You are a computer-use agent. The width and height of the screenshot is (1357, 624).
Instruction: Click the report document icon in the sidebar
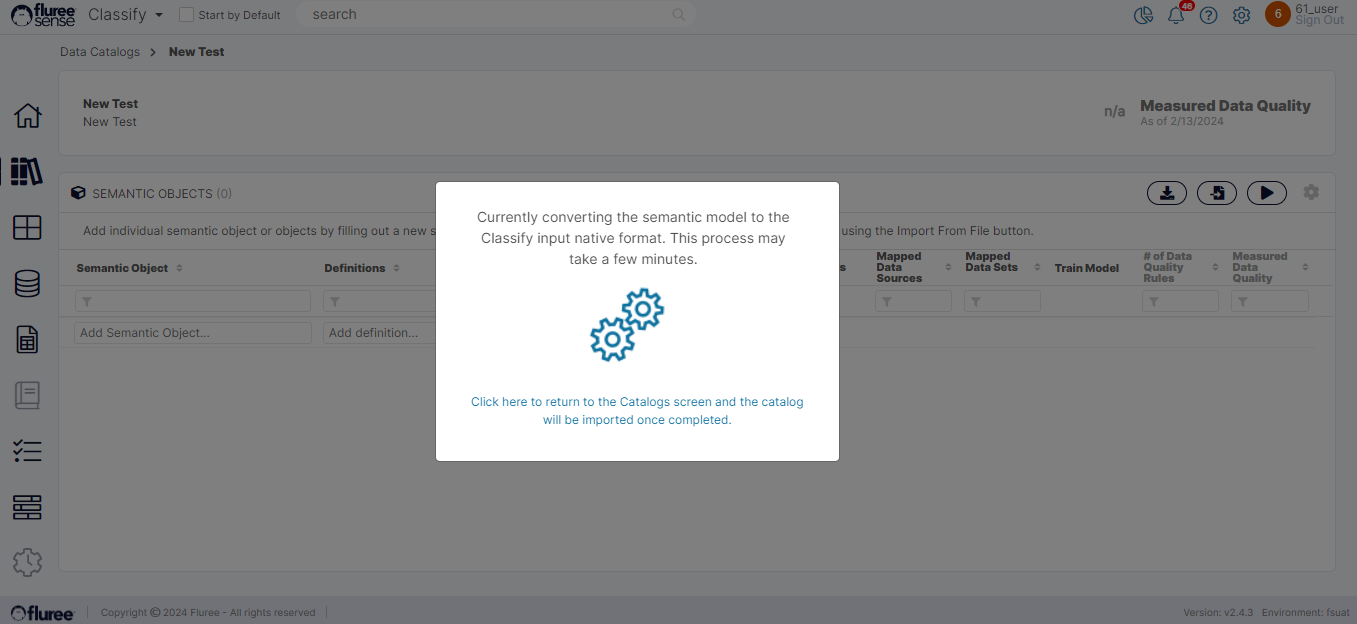click(27, 340)
